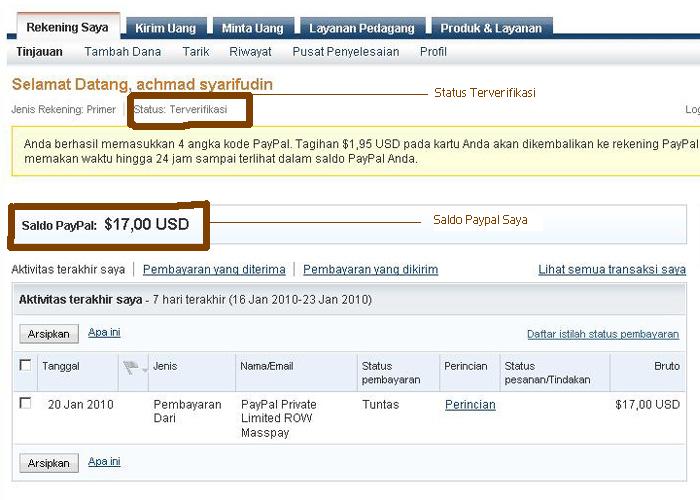Open Daftar istilah status pembayaran link
The width and height of the screenshot is (700, 500).
point(603,334)
